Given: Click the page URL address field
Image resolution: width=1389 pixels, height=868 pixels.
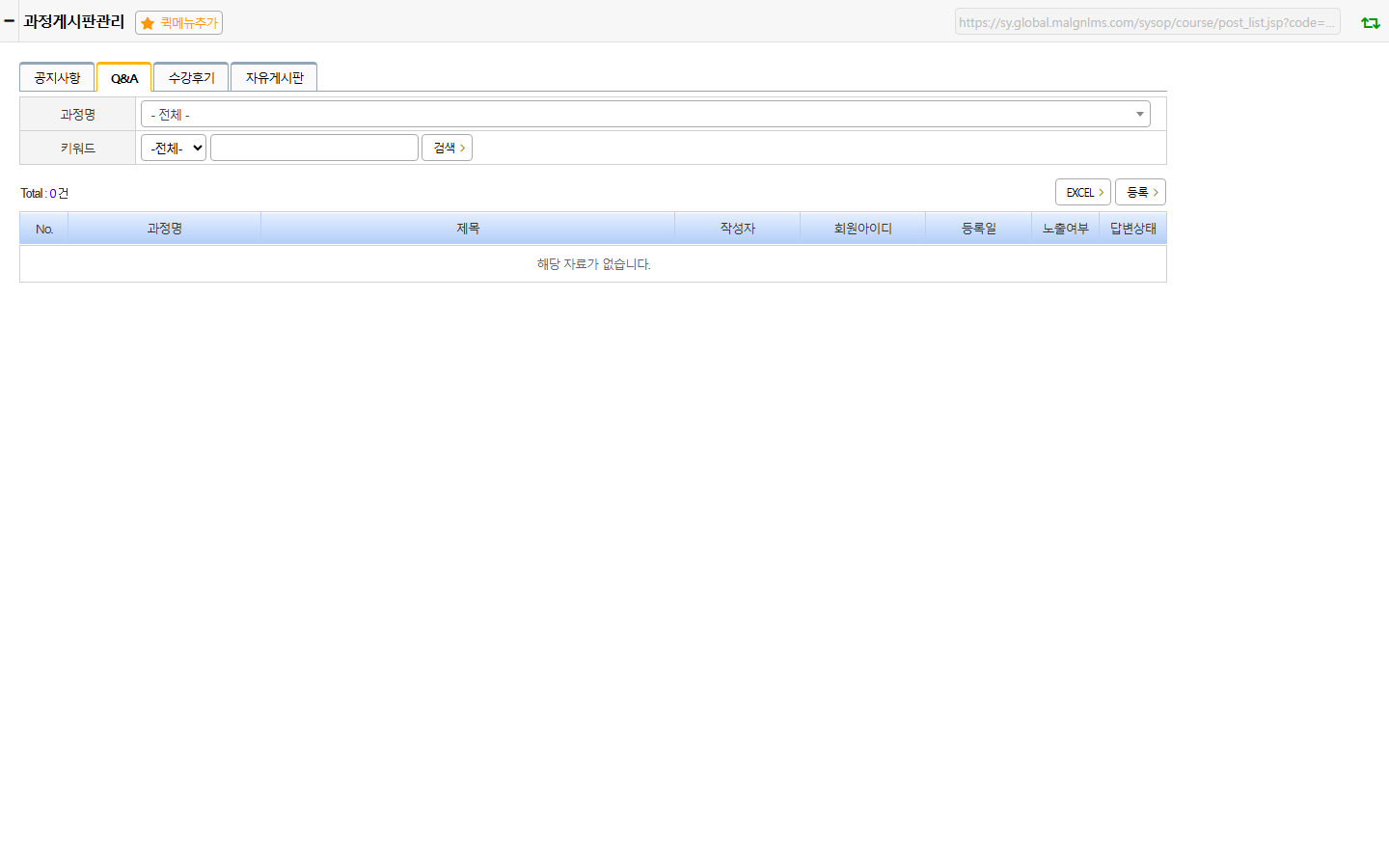Looking at the screenshot, I should (x=1148, y=22).
